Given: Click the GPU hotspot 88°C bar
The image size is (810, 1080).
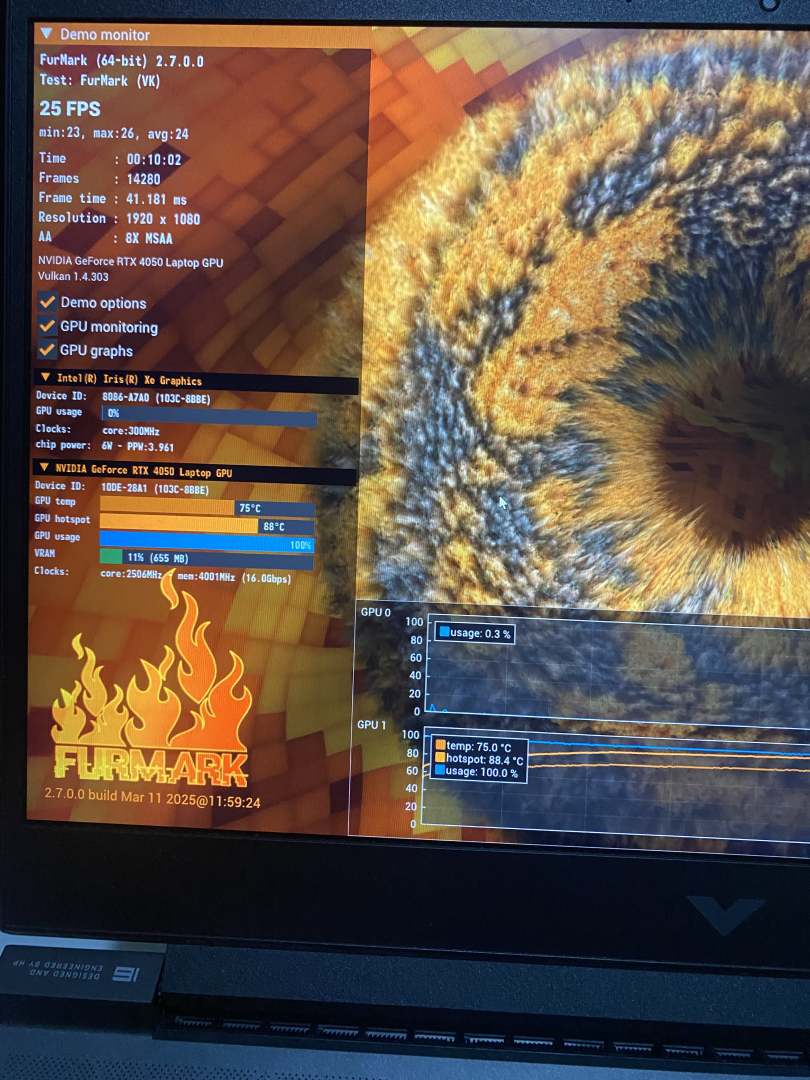Looking at the screenshot, I should tap(207, 526).
